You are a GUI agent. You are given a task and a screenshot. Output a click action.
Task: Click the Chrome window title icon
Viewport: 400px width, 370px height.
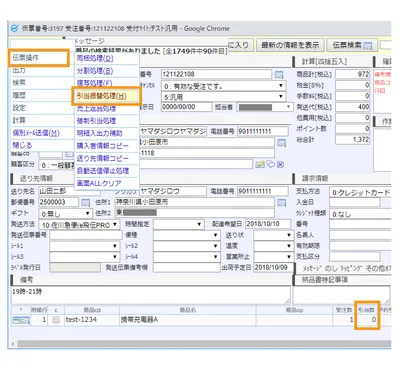(x=14, y=28)
